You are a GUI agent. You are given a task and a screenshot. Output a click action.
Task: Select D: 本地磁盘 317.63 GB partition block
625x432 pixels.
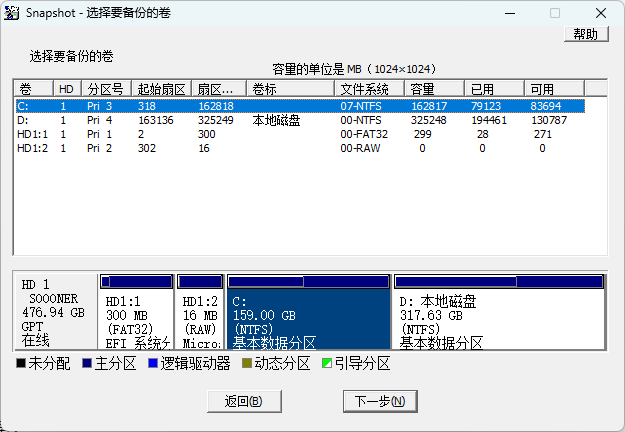click(x=499, y=320)
